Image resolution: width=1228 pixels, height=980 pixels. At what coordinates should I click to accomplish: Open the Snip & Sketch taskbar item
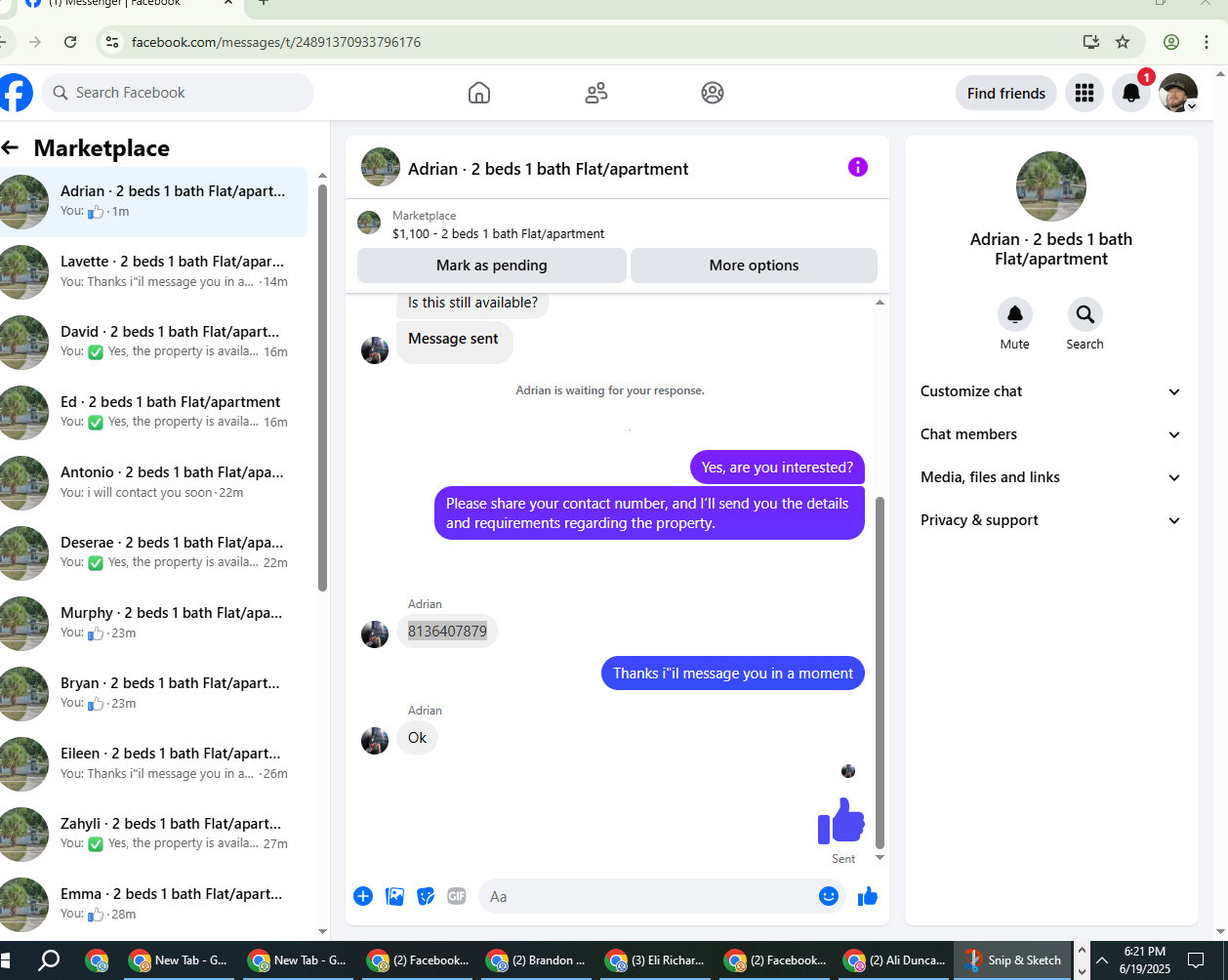1014,960
